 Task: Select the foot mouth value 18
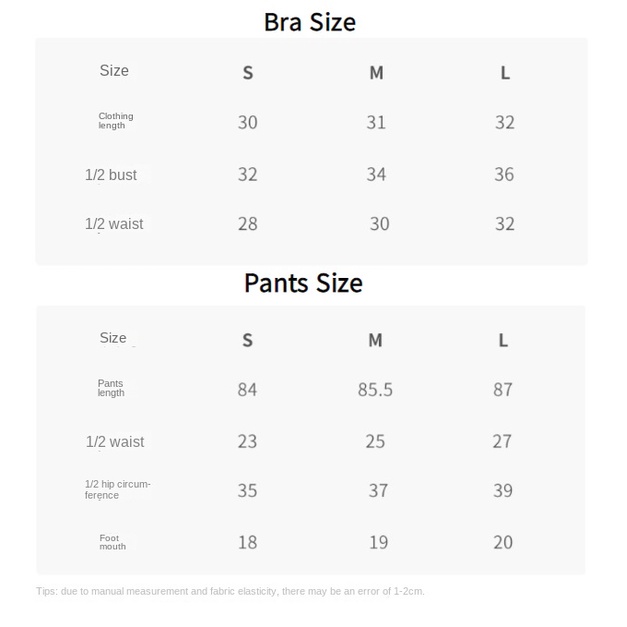tap(247, 543)
